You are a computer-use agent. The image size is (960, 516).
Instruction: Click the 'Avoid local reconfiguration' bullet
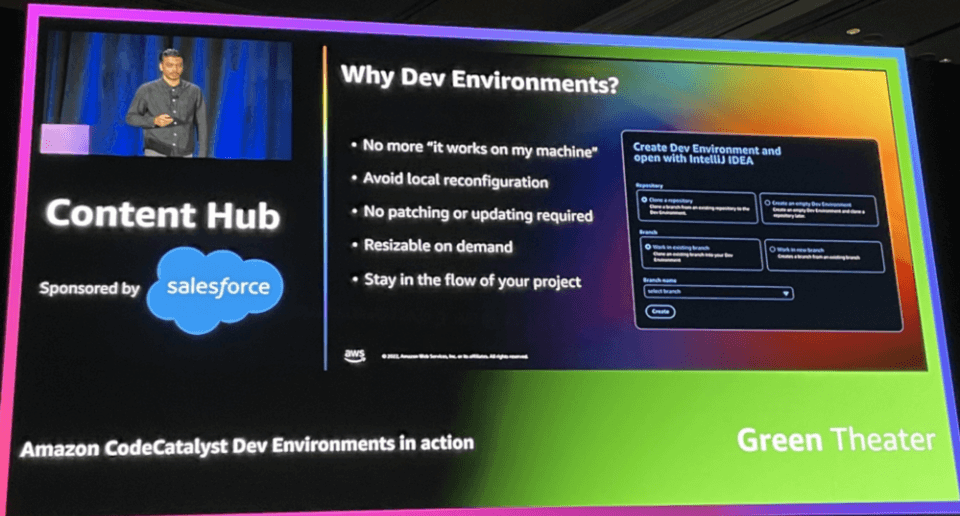coord(456,181)
